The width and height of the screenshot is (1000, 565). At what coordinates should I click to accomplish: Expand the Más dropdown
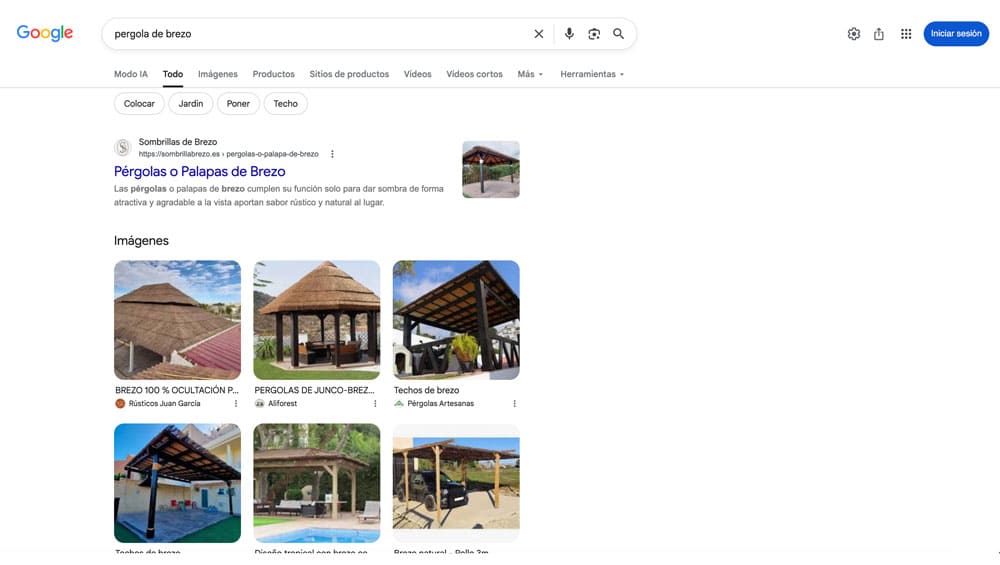point(530,74)
